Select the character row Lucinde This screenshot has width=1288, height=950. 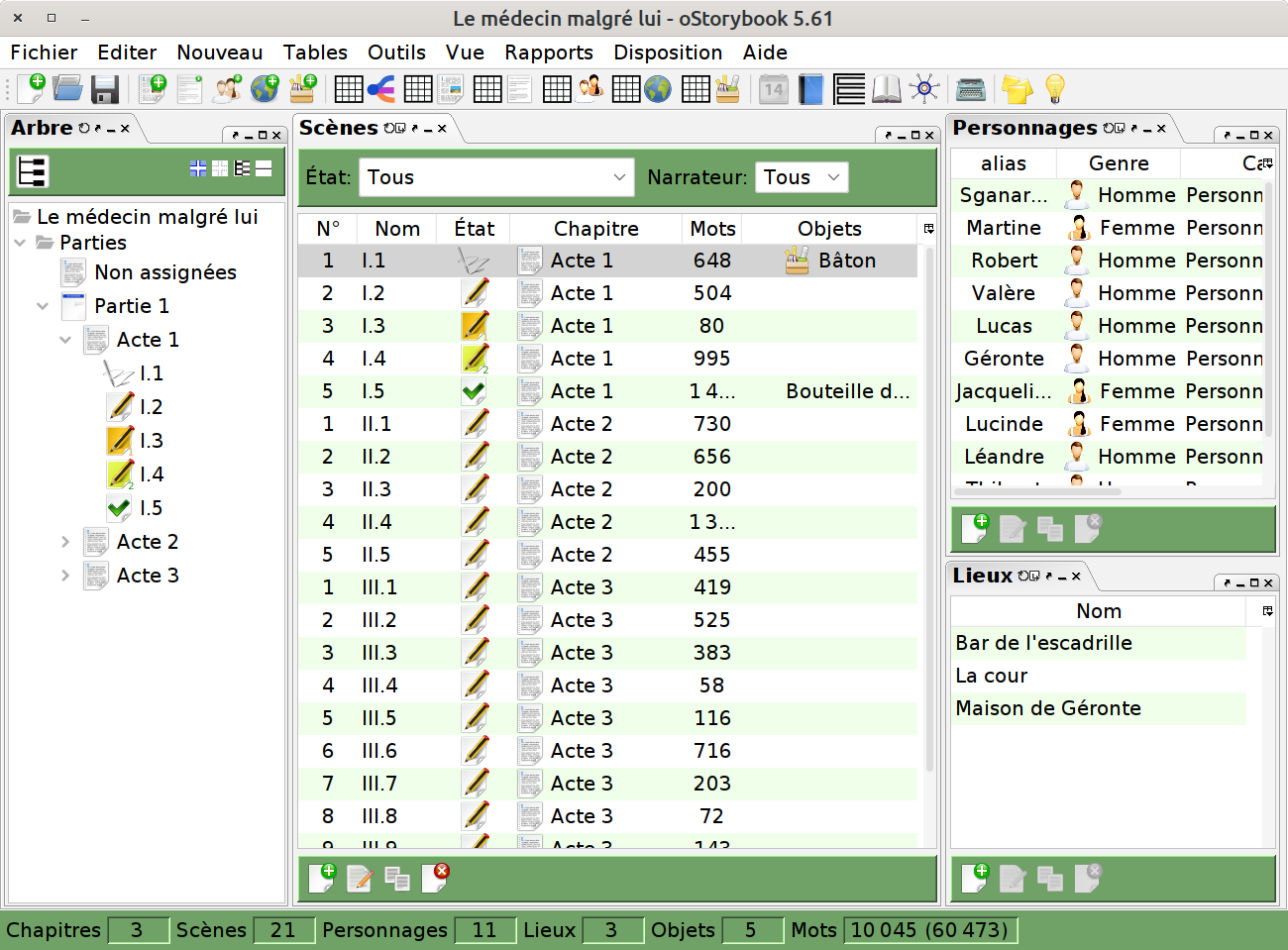tap(1109, 424)
